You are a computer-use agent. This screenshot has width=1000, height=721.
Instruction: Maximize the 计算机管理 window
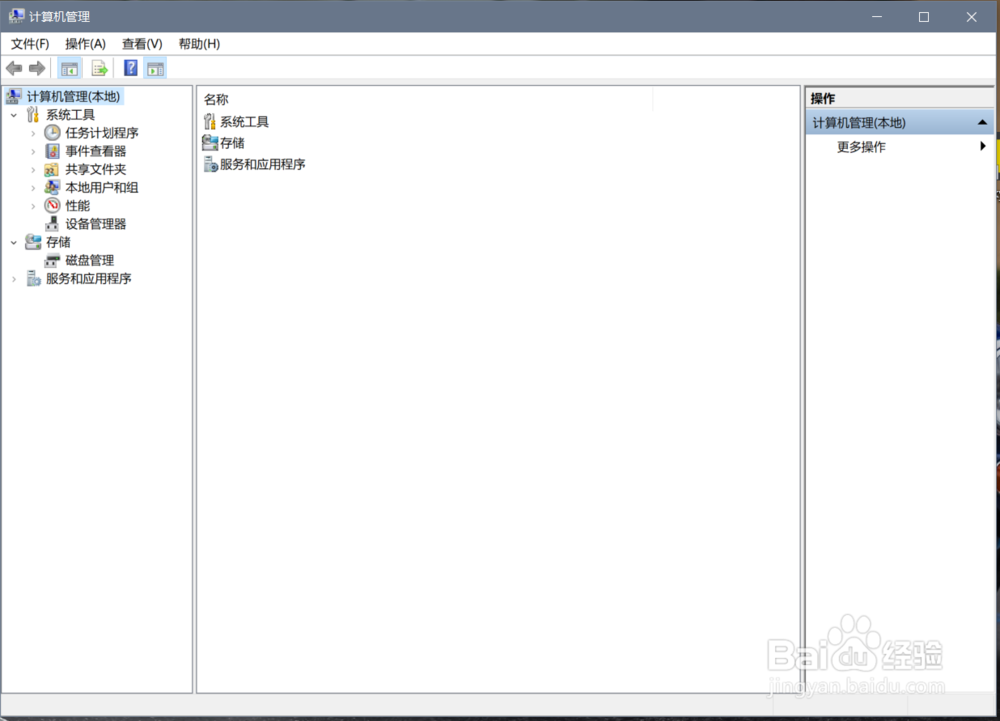point(923,17)
